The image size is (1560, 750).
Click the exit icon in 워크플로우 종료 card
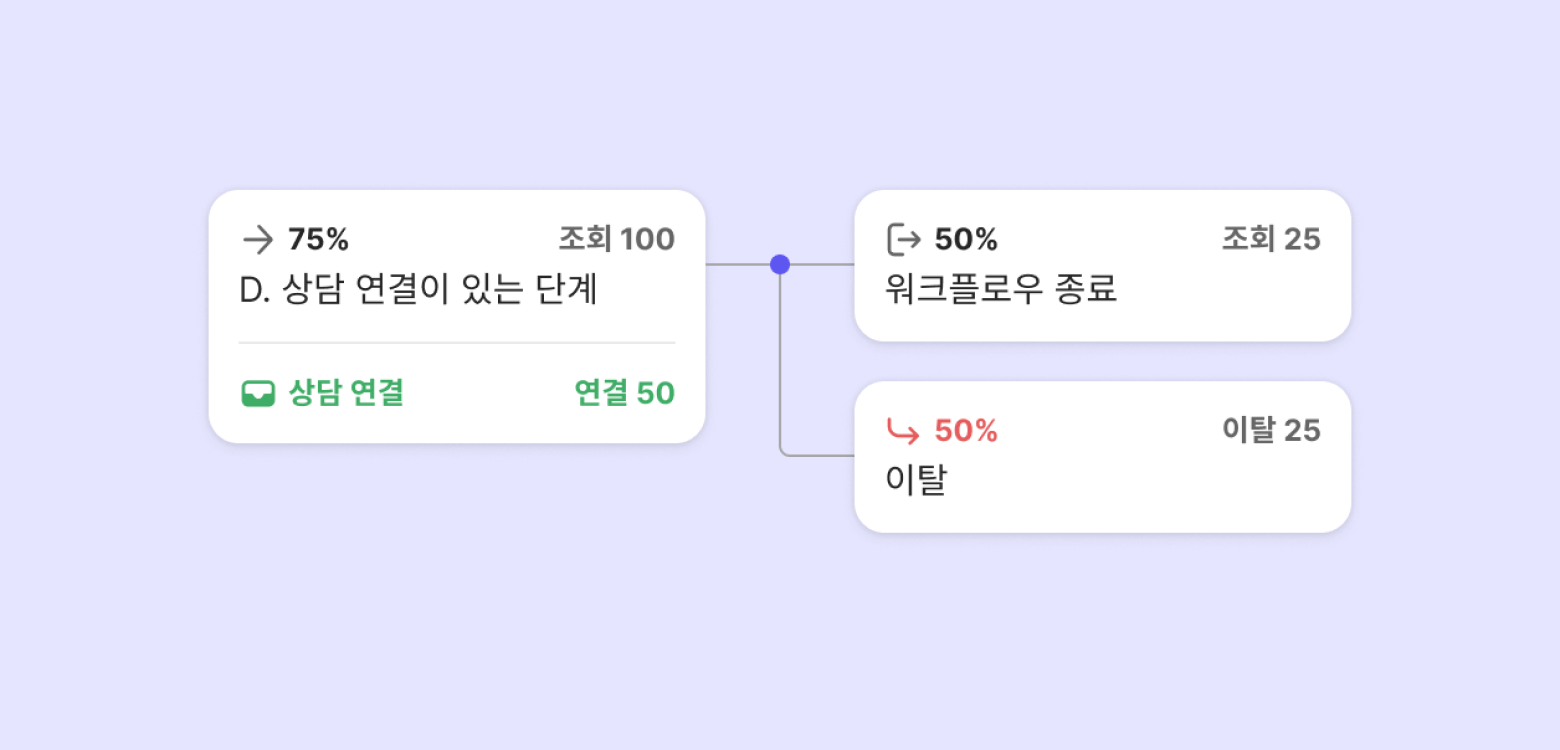pos(904,240)
